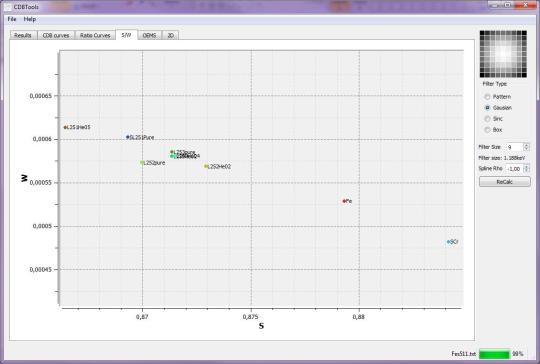Open the File menu

point(12,19)
